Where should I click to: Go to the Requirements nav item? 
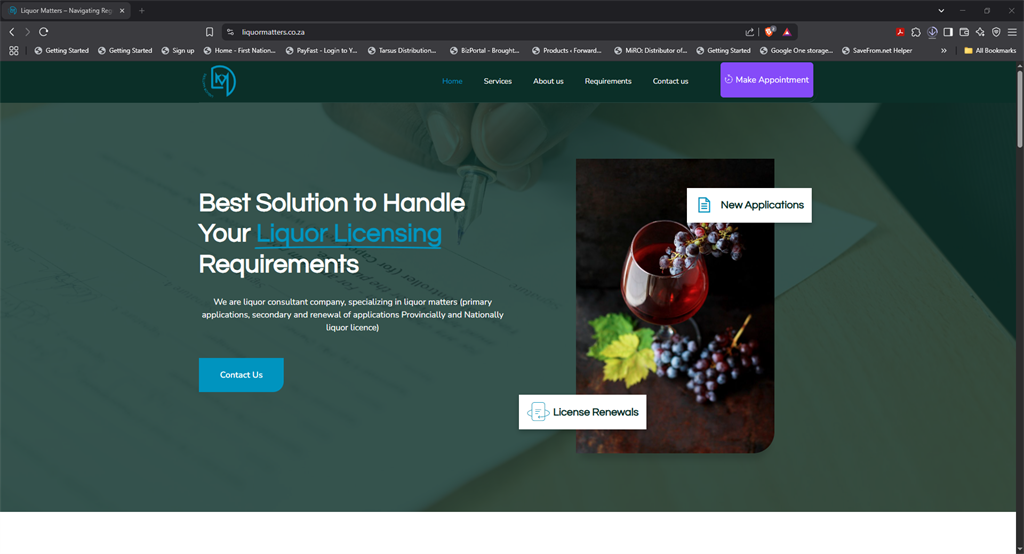608,81
